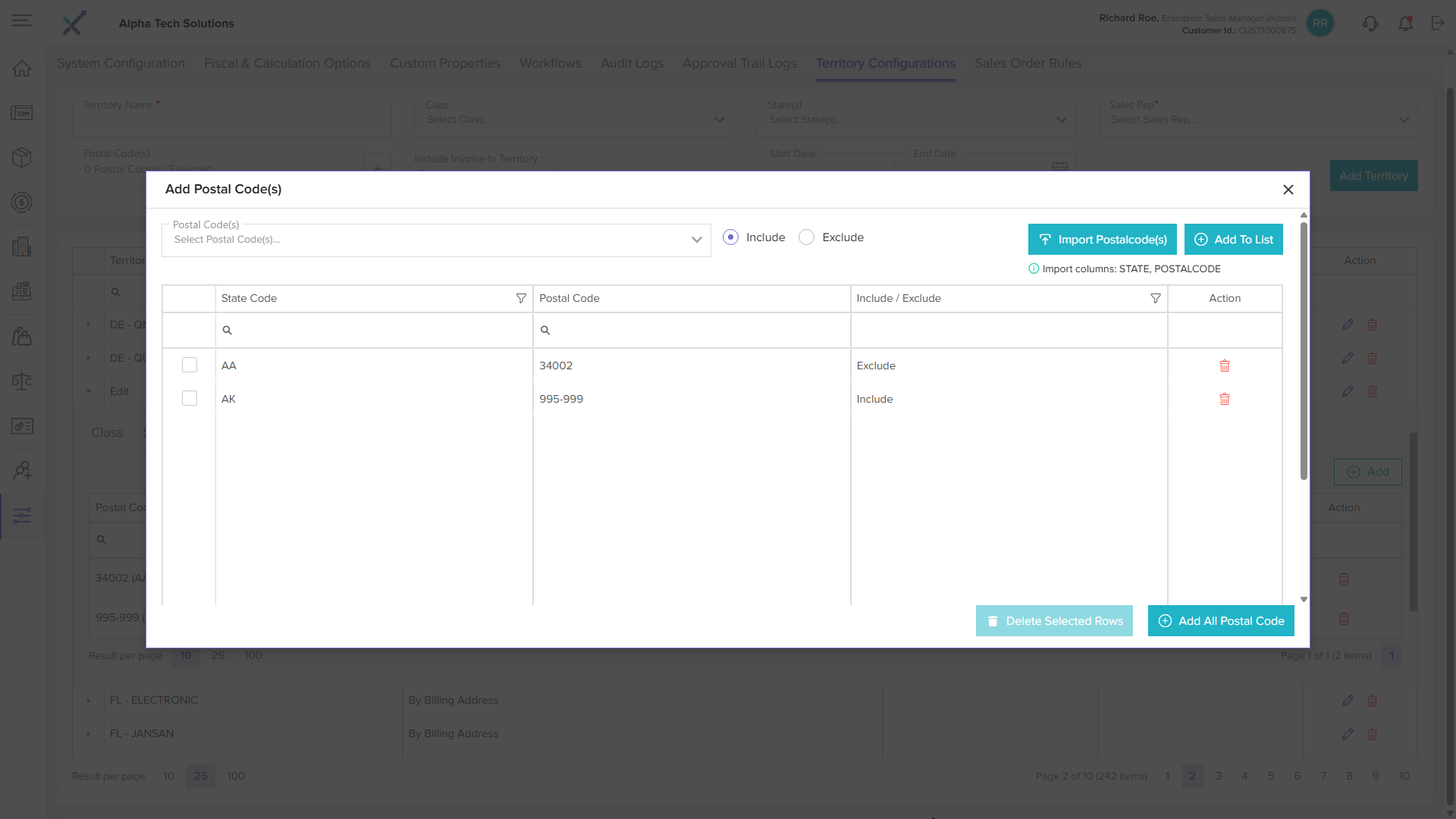Screen dimensions: 1456x819
Task: Expand the Select Postal Code(s) dropdown
Action: point(696,240)
